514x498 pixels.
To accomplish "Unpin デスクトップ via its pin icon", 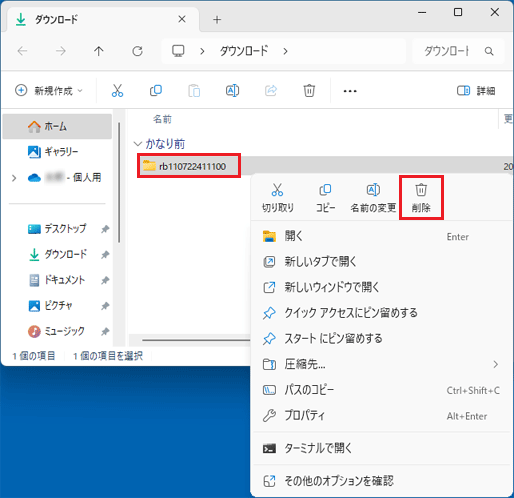I will [105, 229].
